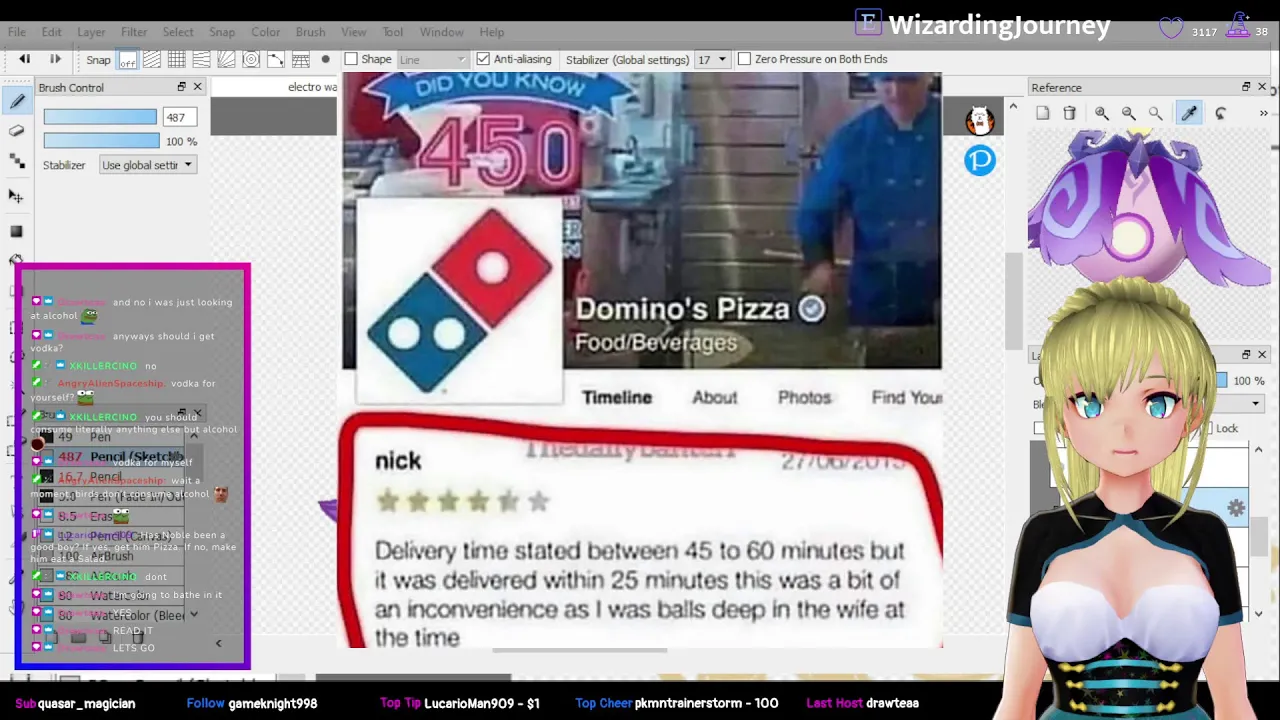Open the View menu
Viewport: 1280px width, 720px height.
coord(353,32)
